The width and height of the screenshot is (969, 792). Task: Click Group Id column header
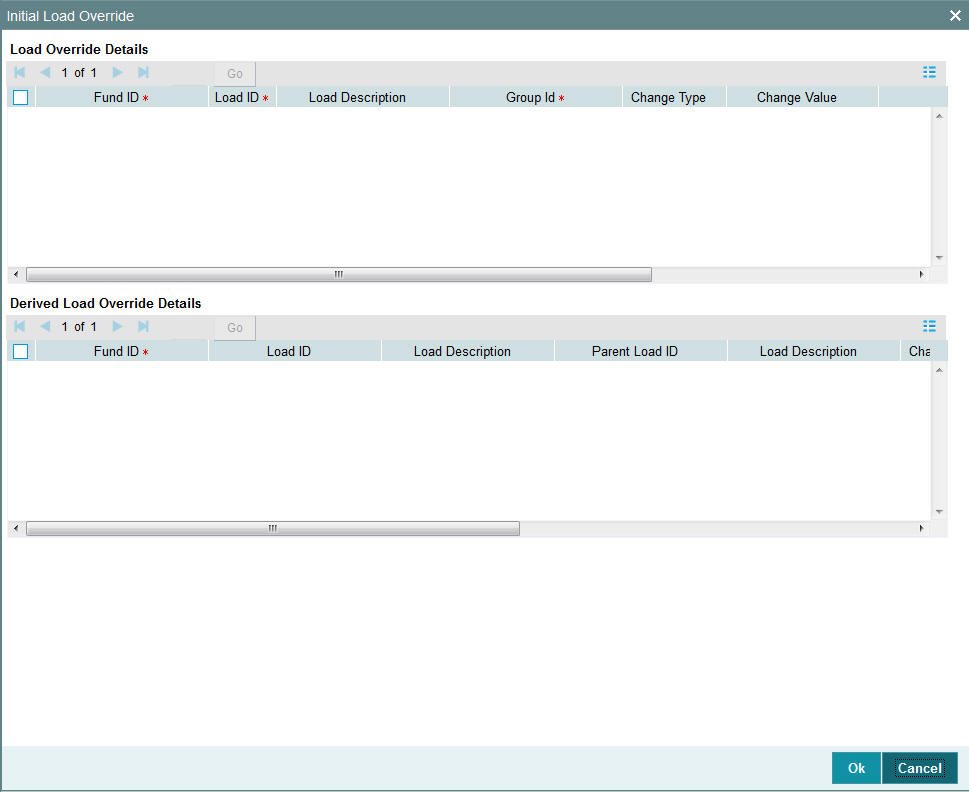[535, 98]
